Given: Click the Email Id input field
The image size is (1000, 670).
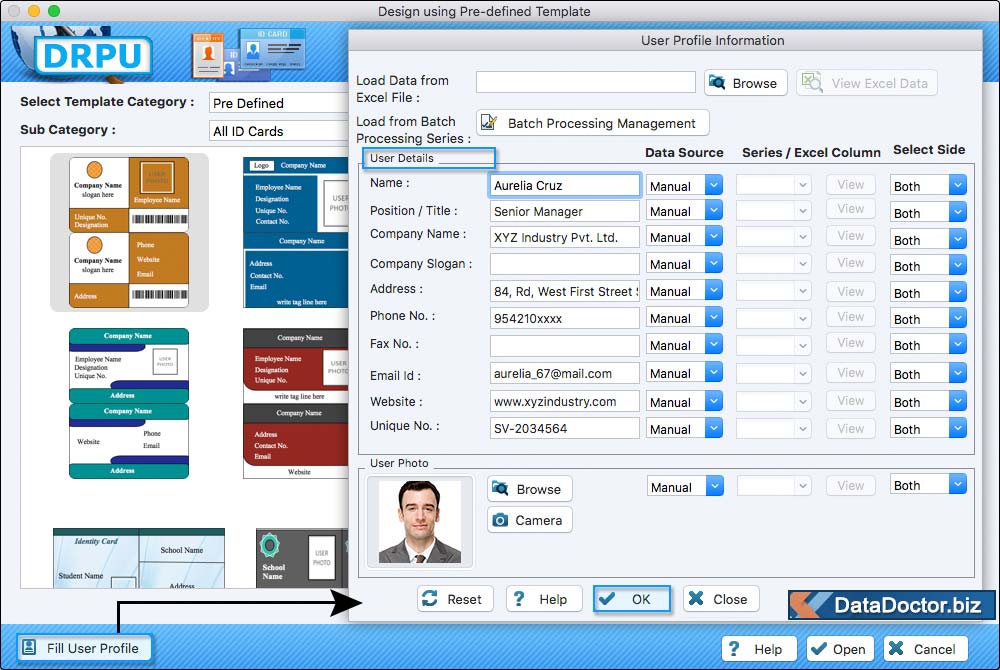Looking at the screenshot, I should coord(565,374).
